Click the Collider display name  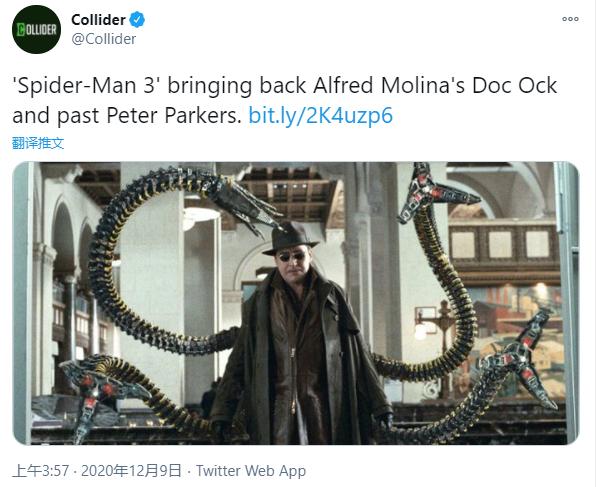point(98,19)
